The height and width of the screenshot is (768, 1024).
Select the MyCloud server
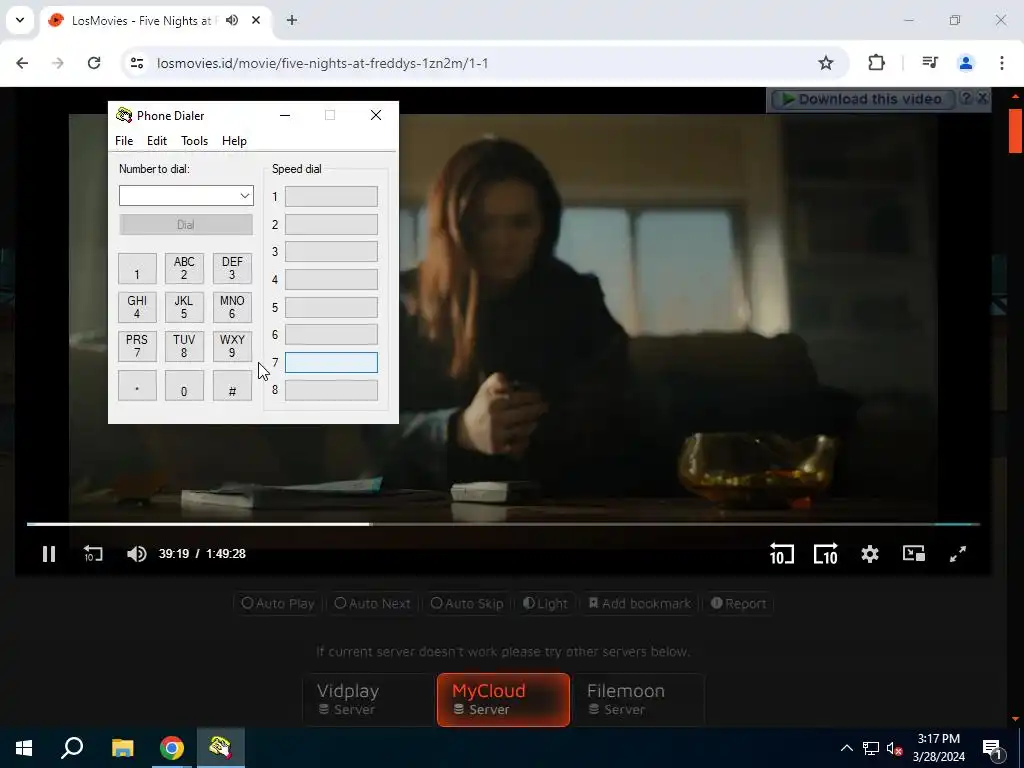(x=503, y=699)
